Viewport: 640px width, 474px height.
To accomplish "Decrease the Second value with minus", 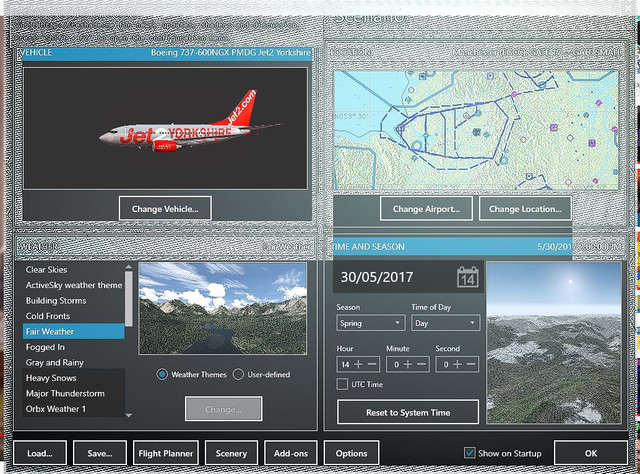I will 471,364.
